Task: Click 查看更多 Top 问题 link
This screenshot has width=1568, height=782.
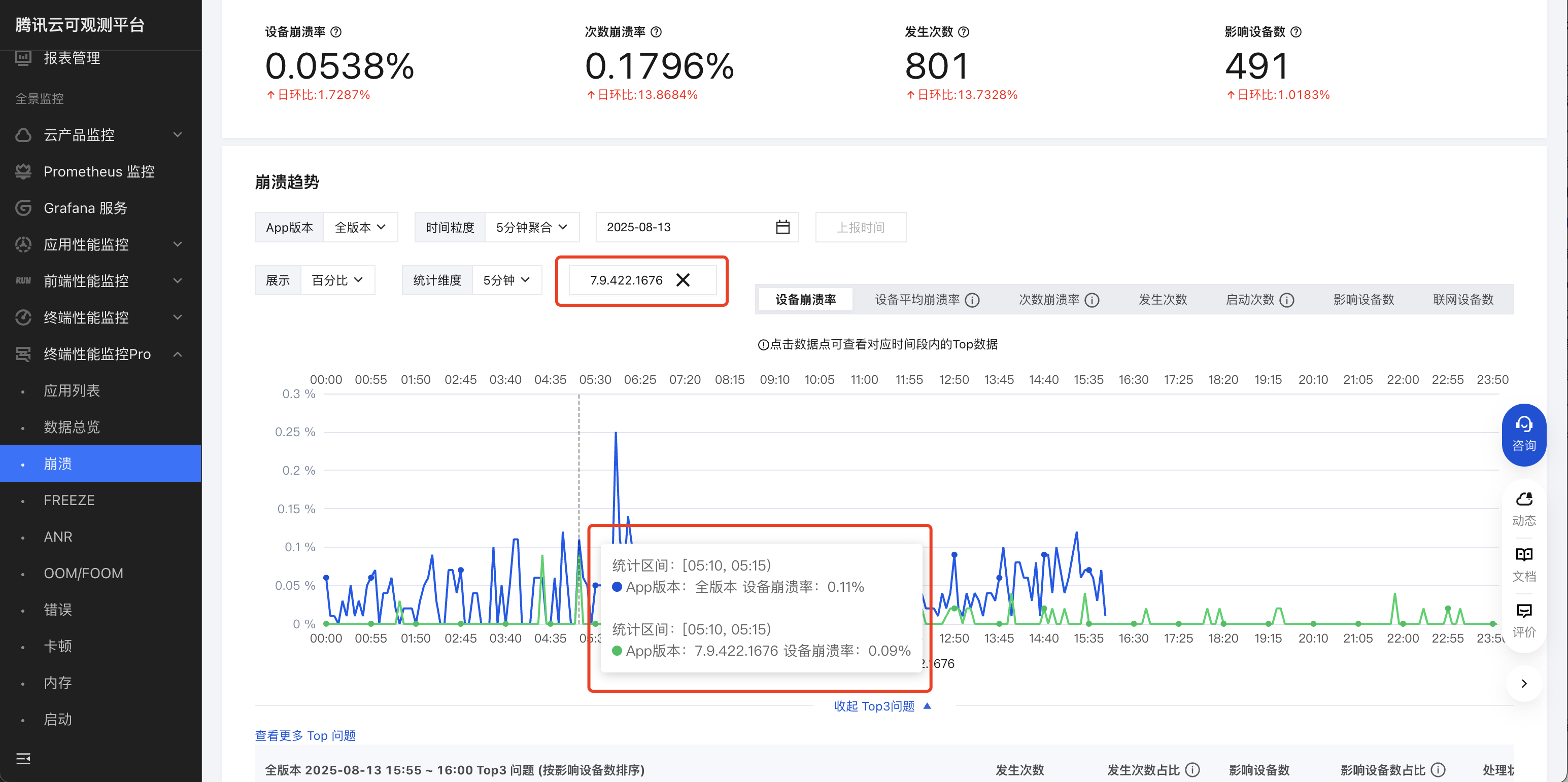Action: click(305, 735)
